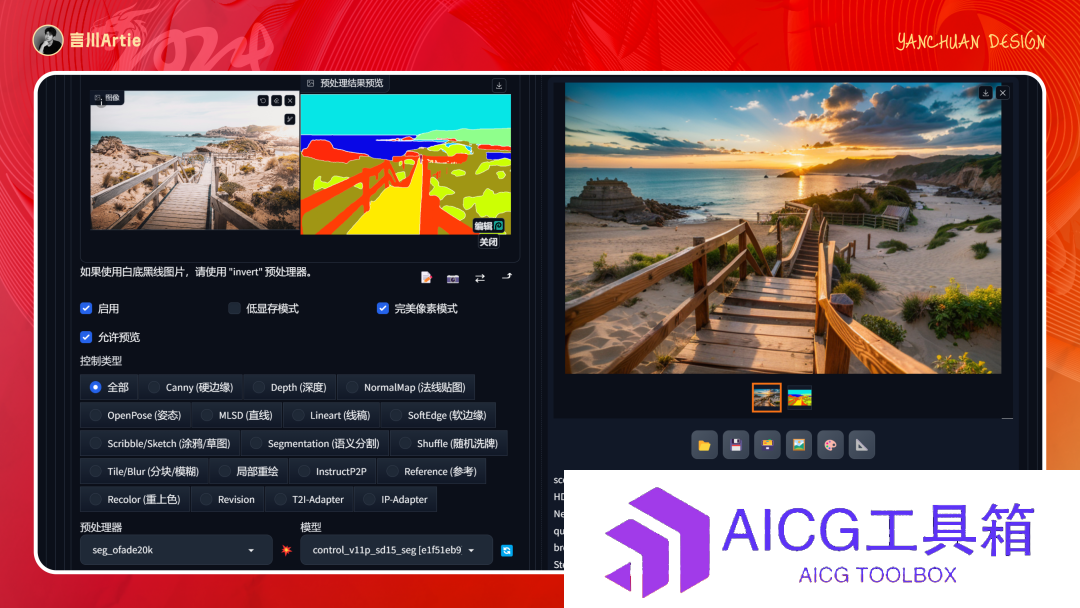
Task: Click the new canvas icon under the preview
Action: coord(426,277)
